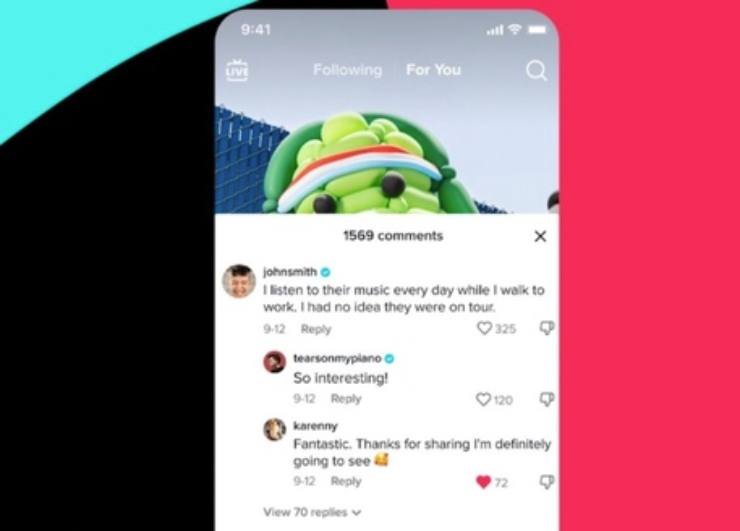
Task: Open karenny's avatar
Action: [274, 430]
